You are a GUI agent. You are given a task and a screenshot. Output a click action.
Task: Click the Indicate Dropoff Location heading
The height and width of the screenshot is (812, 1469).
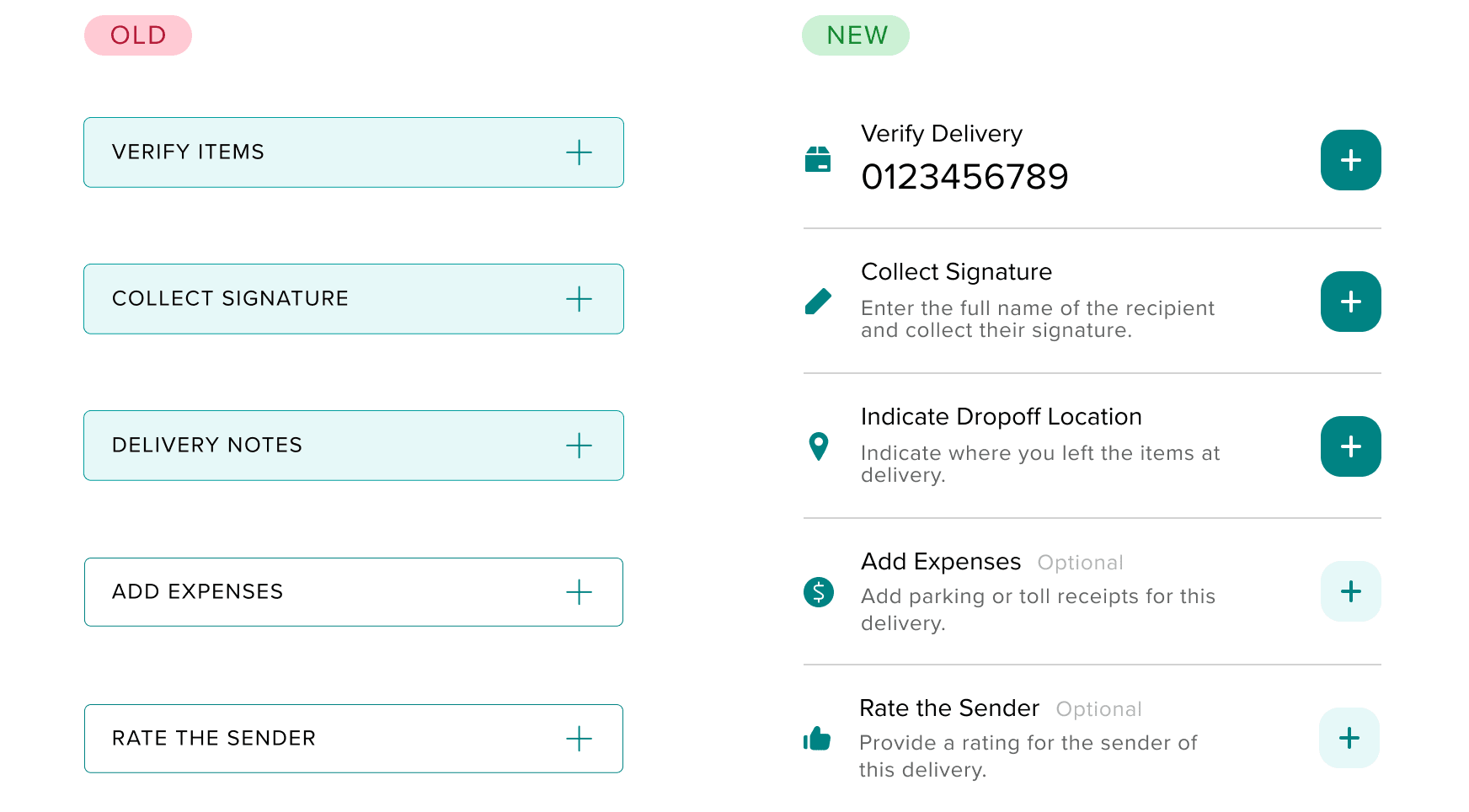pos(1001,417)
